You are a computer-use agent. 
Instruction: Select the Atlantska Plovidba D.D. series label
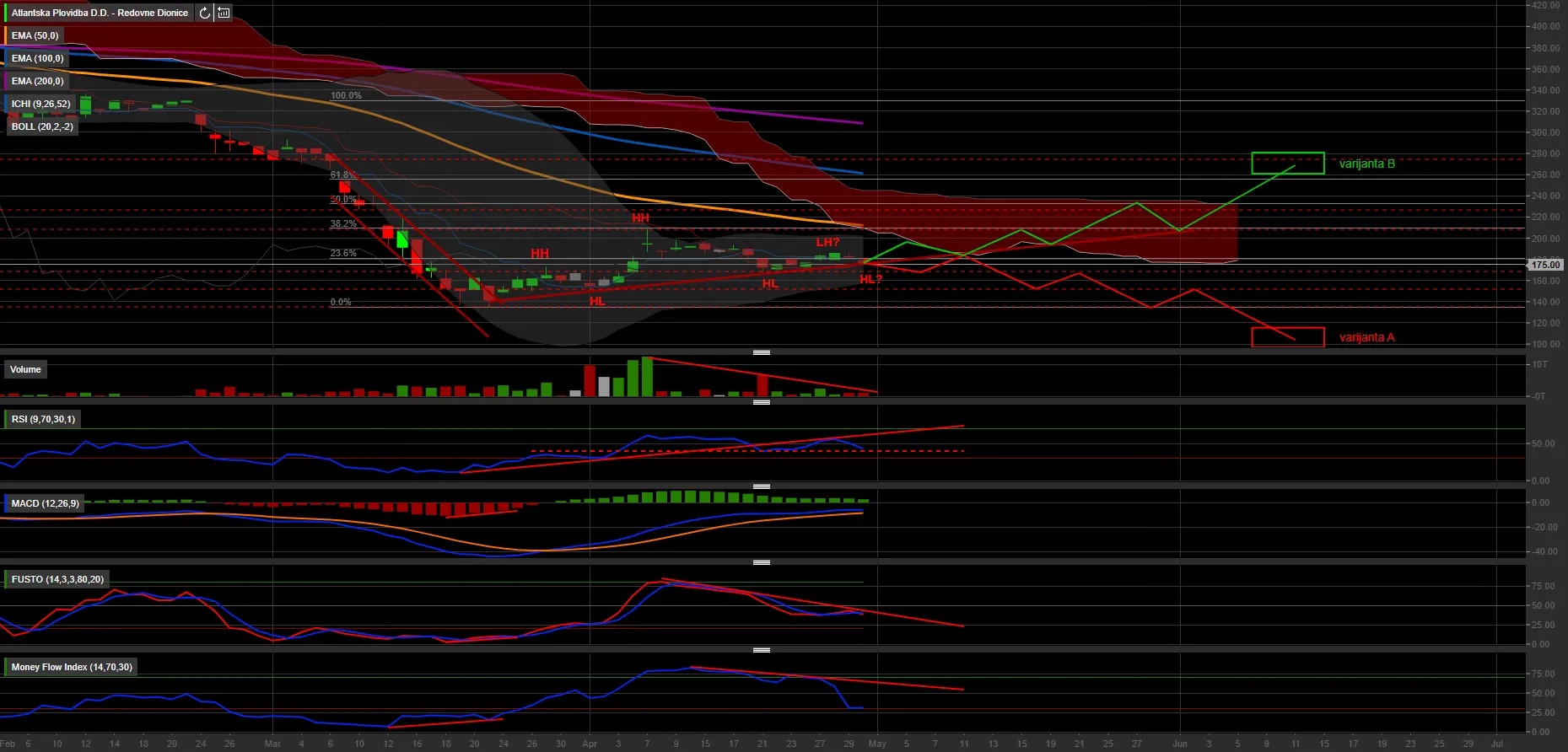[x=100, y=13]
